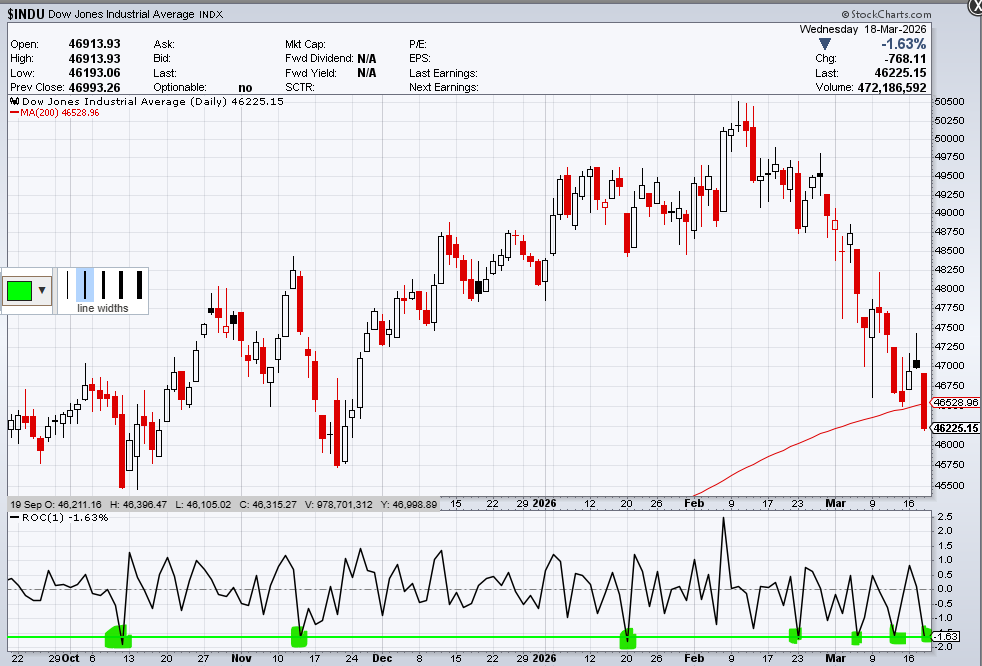This screenshot has height=666, width=982.
Task: Click the red 46528.96 price axis tag
Action: 956,403
